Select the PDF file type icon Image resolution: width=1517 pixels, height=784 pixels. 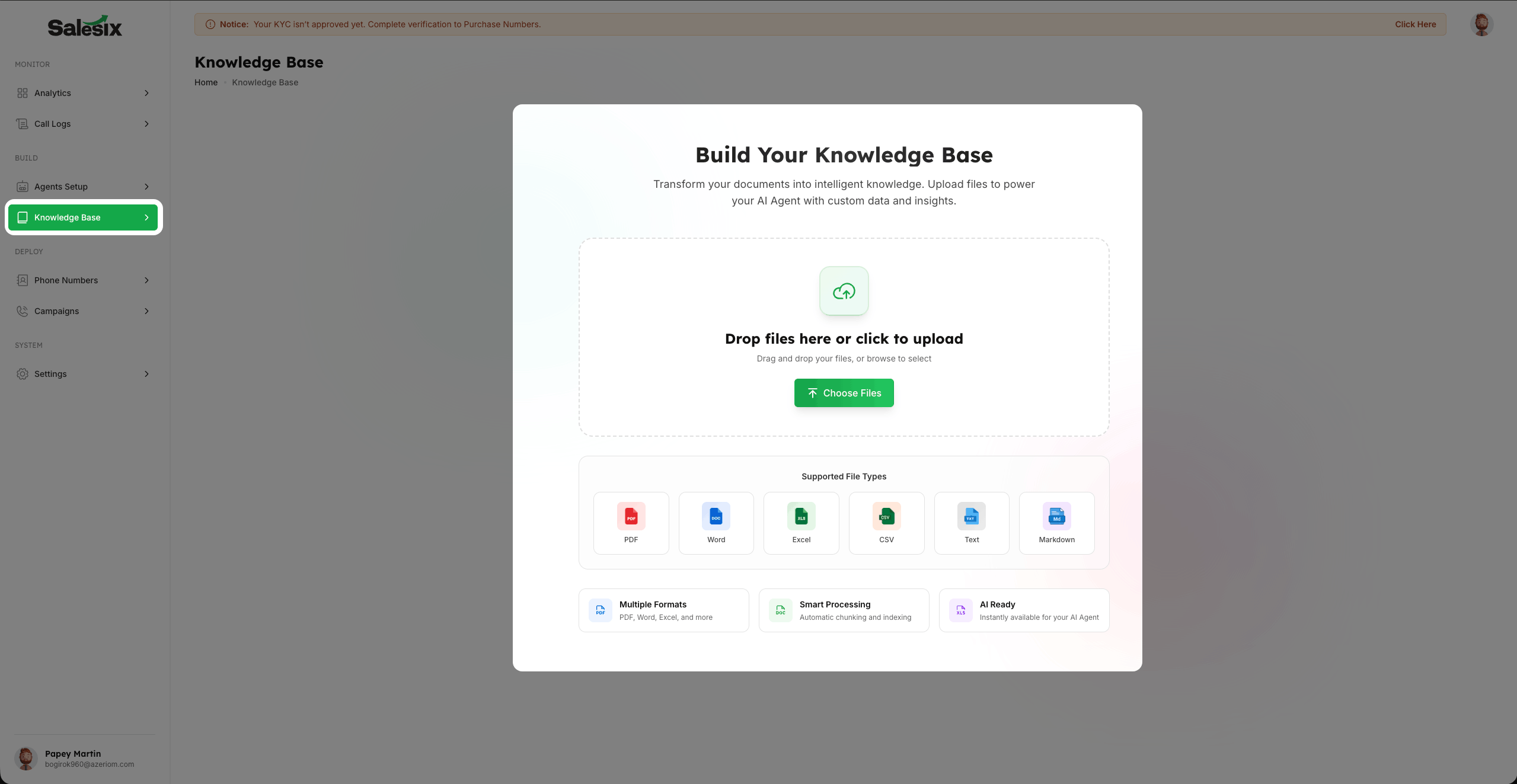click(631, 516)
